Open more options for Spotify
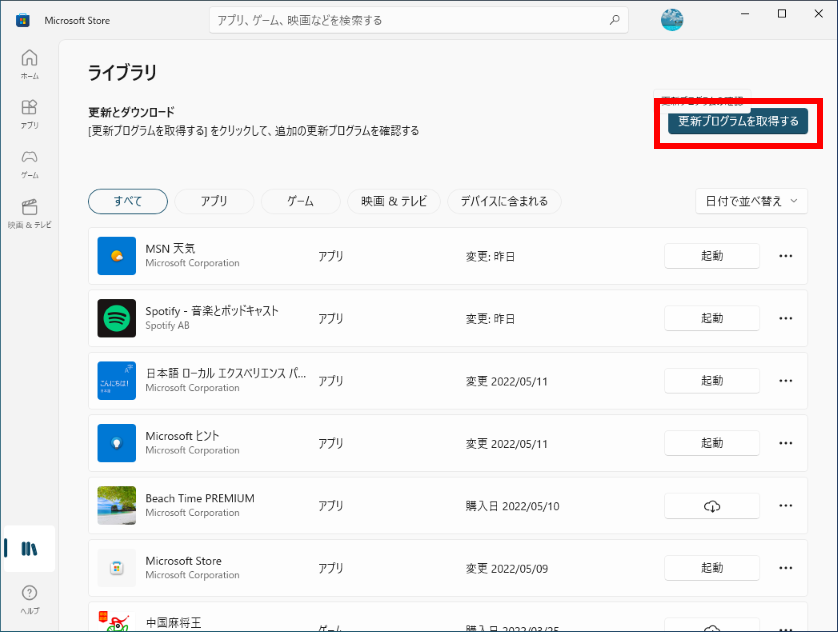The image size is (838, 632). (x=786, y=318)
